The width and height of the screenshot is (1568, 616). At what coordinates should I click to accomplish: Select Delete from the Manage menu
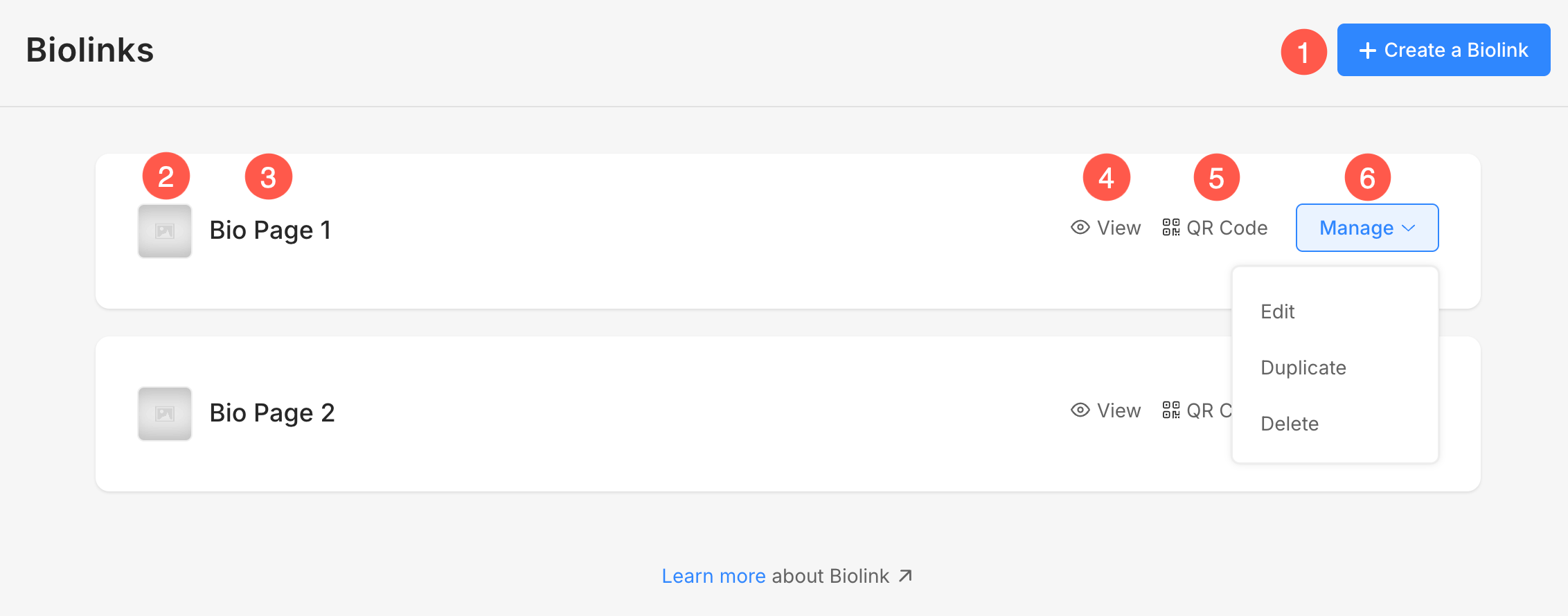(x=1290, y=424)
